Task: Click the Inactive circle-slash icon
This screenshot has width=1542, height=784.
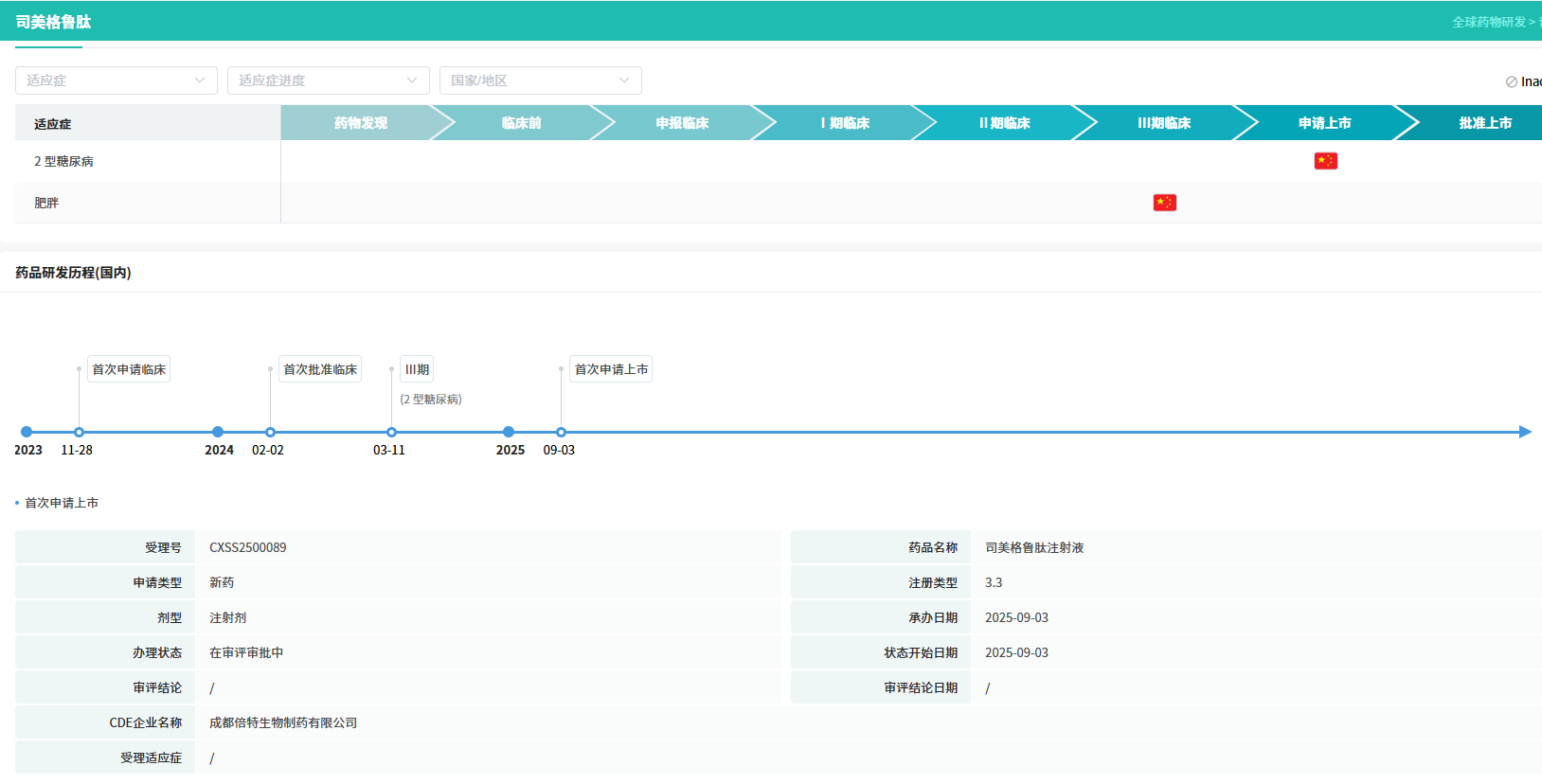Action: point(1512,82)
